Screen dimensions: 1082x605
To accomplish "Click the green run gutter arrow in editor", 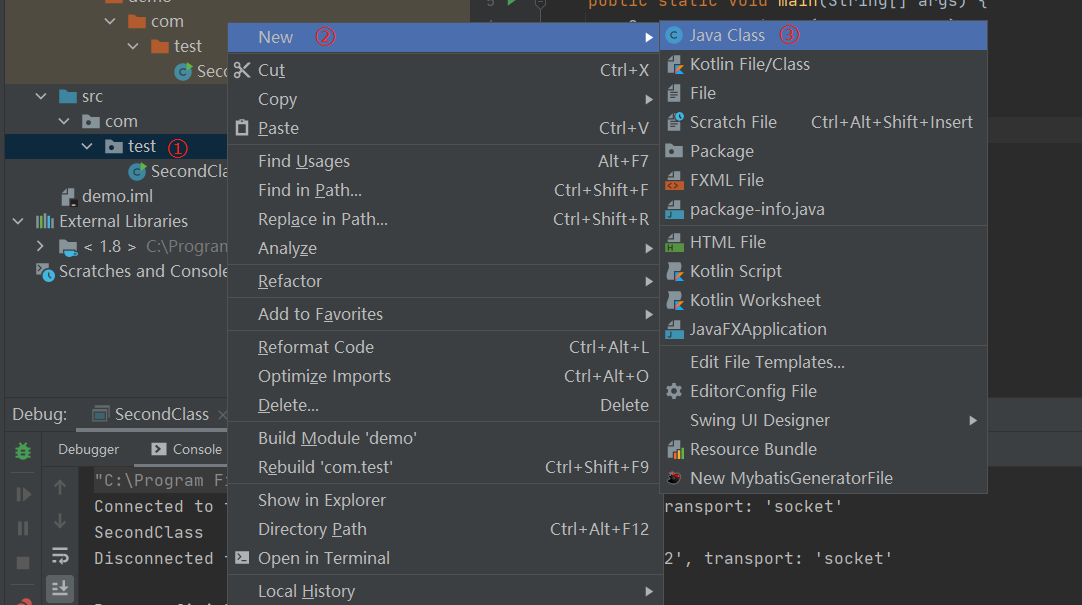I will [x=511, y=3].
